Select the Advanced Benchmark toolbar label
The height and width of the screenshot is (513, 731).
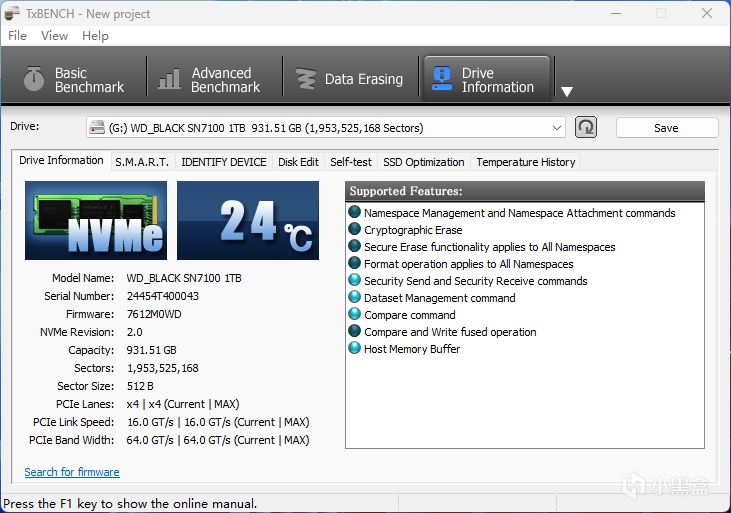[x=225, y=80]
